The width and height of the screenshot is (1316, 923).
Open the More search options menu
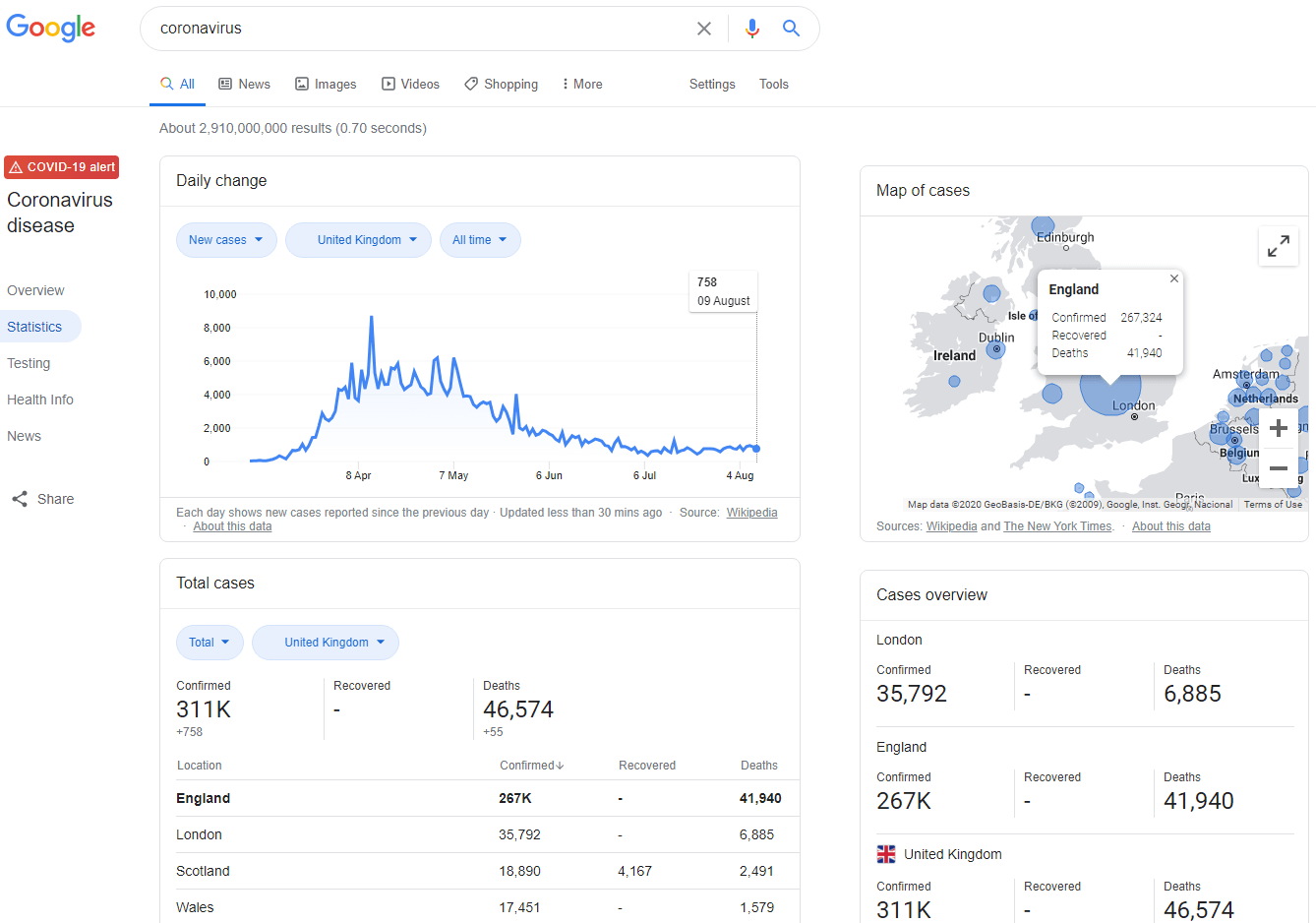coord(581,85)
